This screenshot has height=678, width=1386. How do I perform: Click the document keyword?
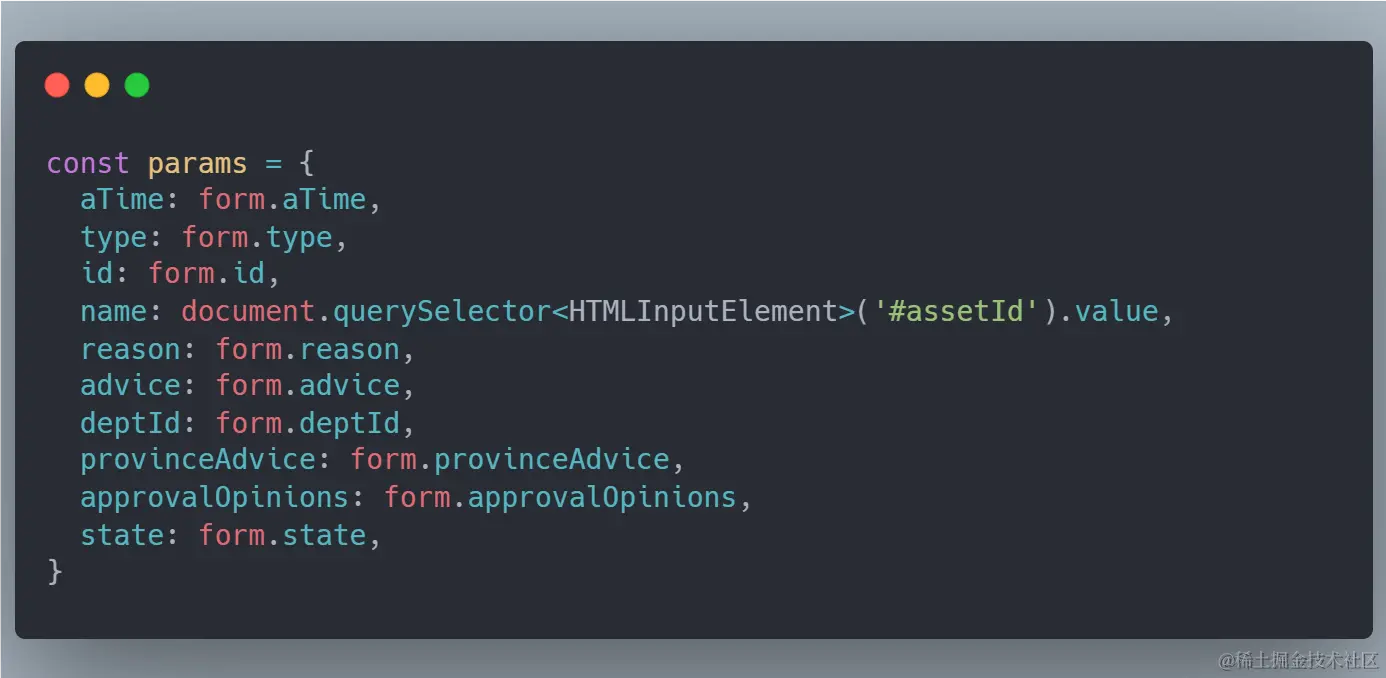coord(248,312)
